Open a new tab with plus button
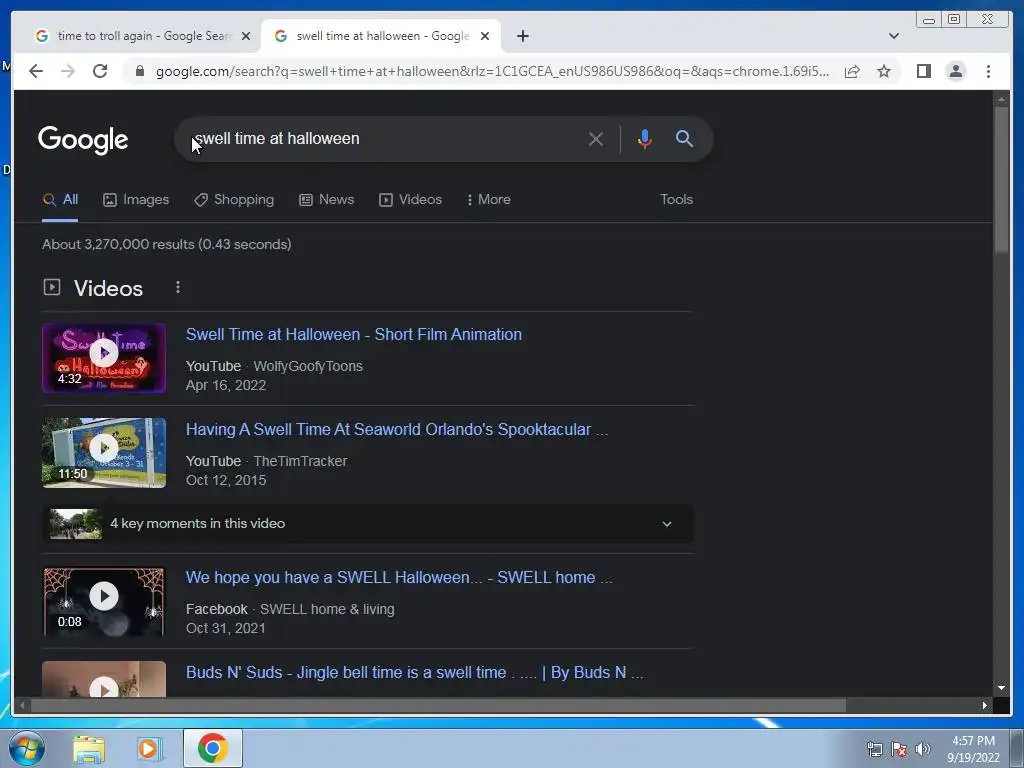 coord(522,36)
